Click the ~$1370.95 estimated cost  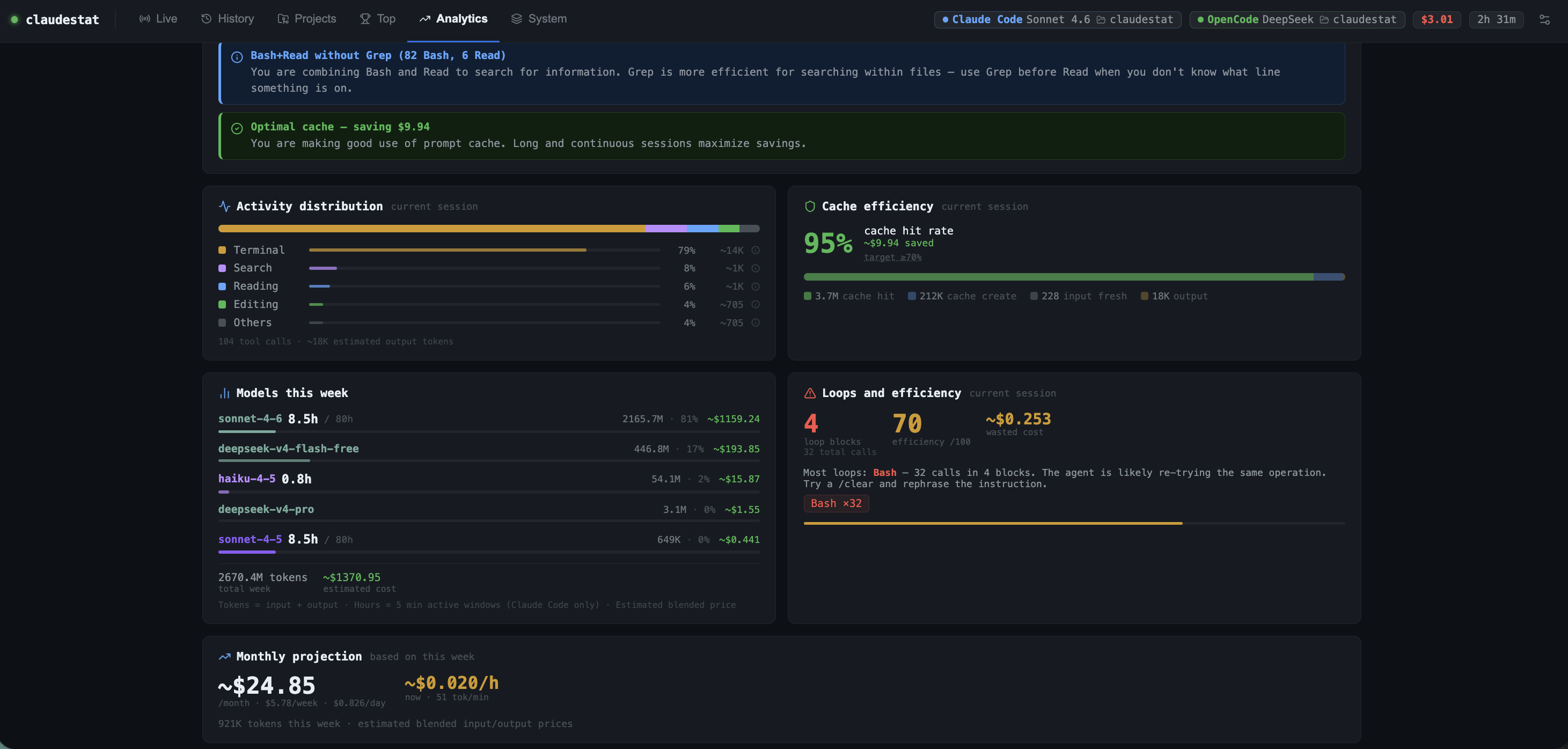click(351, 577)
